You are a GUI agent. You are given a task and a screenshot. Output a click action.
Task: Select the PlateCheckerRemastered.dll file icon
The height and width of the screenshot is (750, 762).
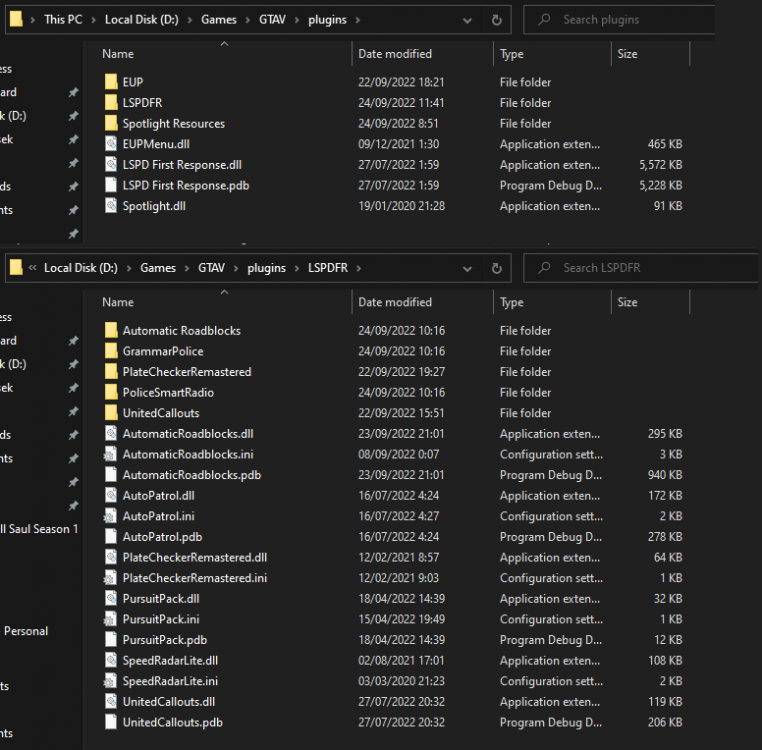pos(111,557)
